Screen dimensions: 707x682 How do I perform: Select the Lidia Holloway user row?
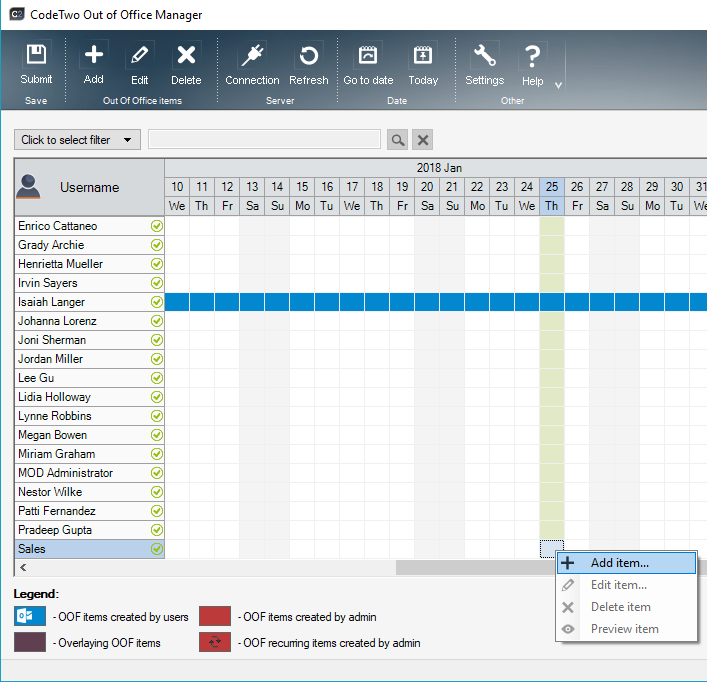[90, 397]
